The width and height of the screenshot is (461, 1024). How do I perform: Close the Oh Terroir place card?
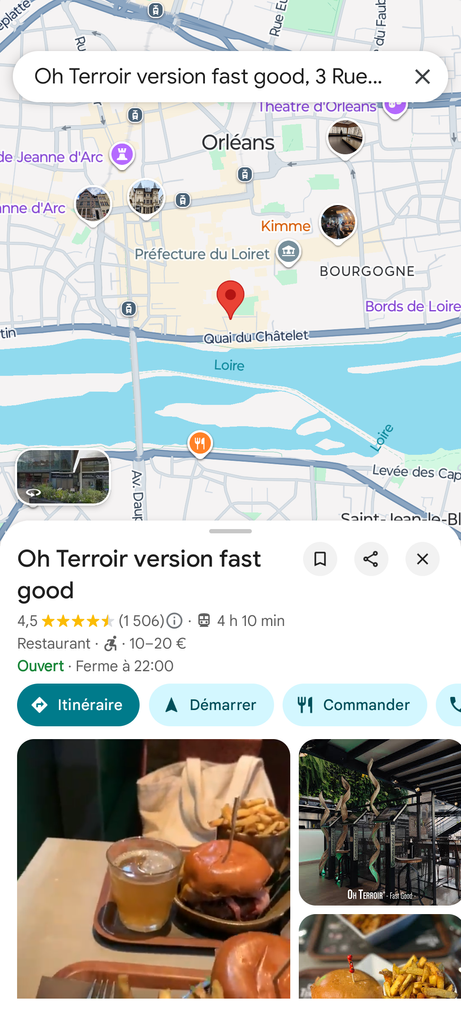pyautogui.click(x=422, y=559)
